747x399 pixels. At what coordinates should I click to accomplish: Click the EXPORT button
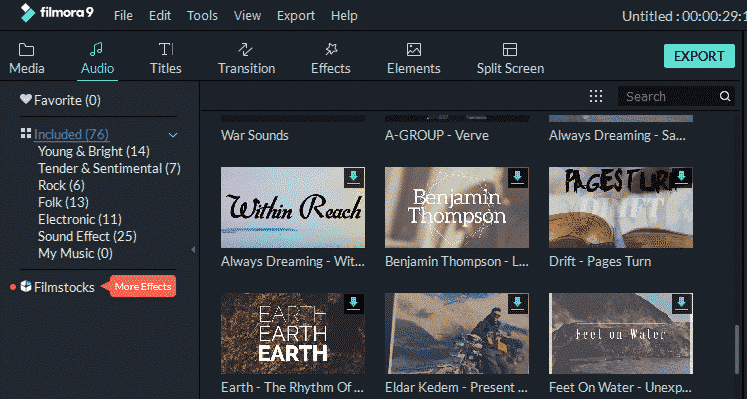click(x=699, y=56)
